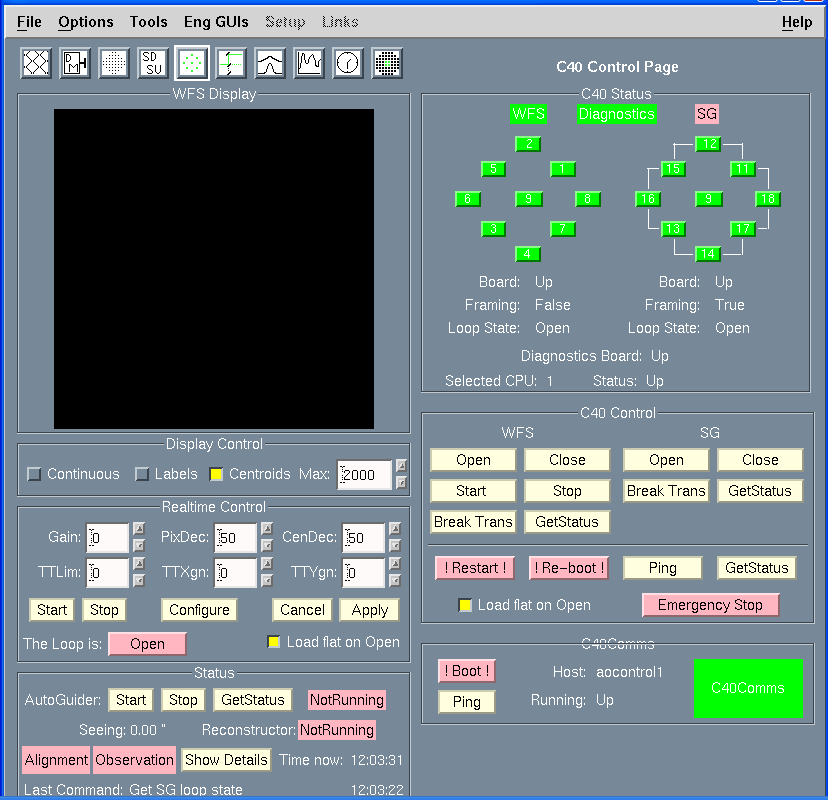
Task: Click the bell curve profile icon
Action: click(x=270, y=63)
